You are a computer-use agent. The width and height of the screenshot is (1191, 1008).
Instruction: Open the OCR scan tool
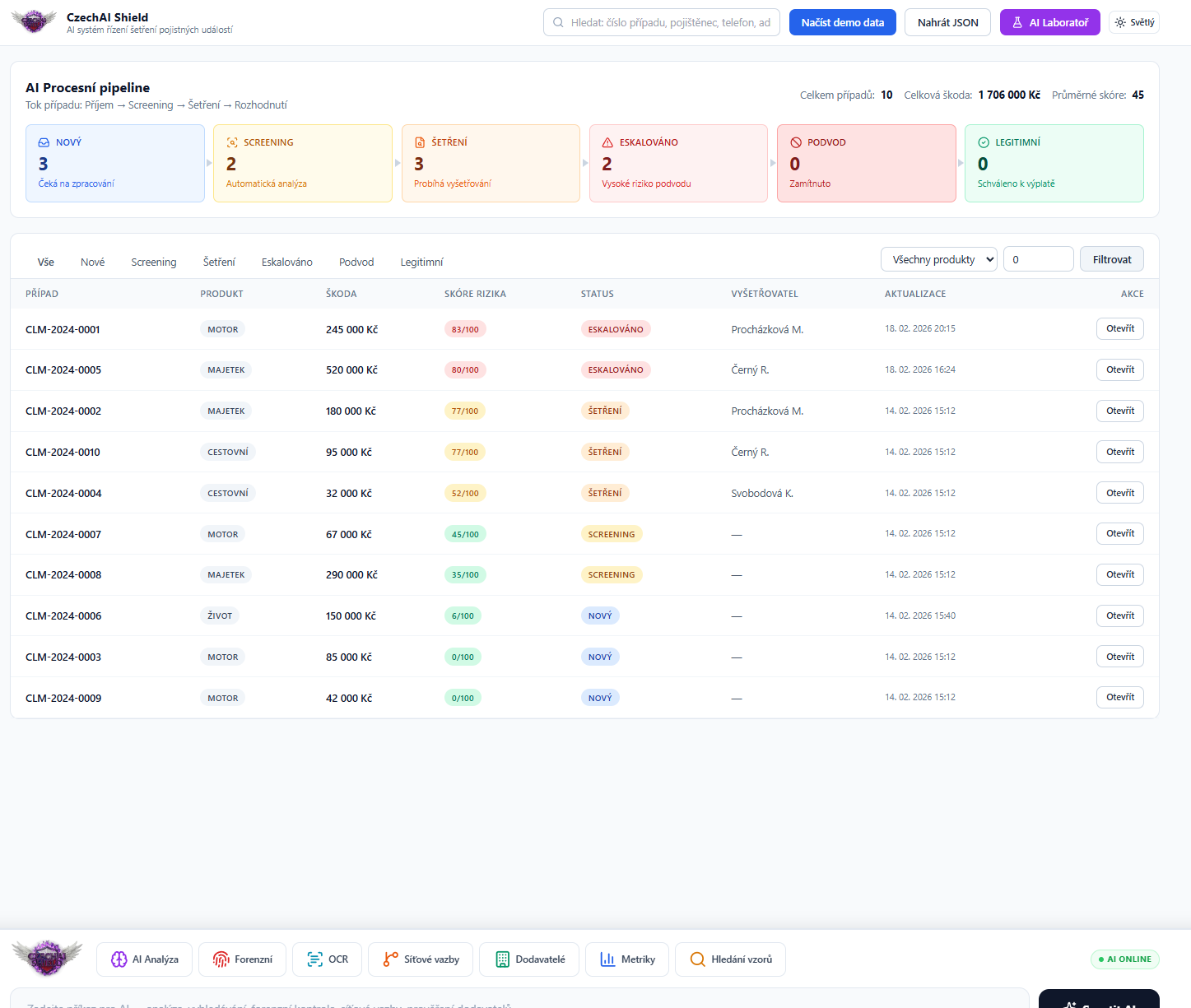[x=327, y=959]
